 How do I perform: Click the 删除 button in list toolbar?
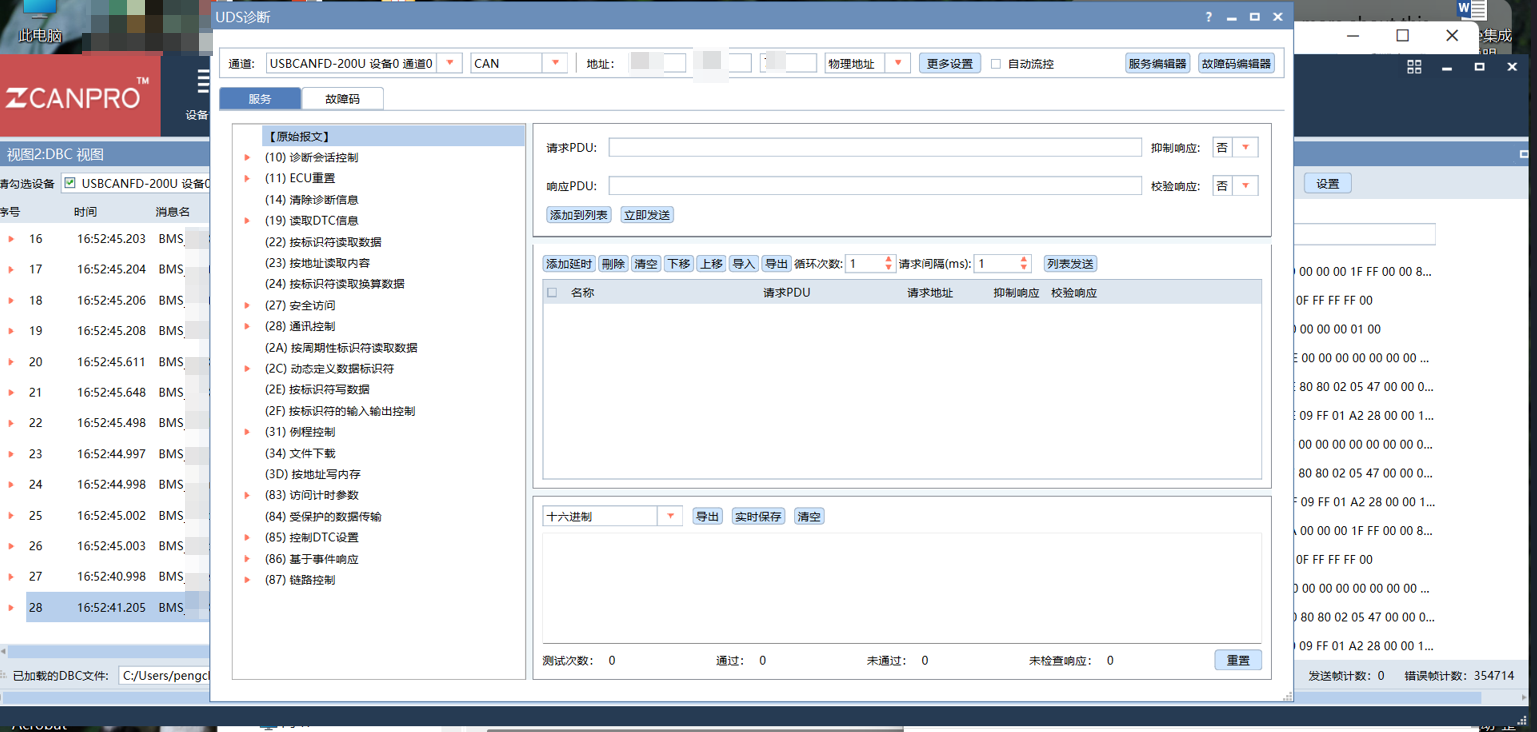(x=613, y=264)
